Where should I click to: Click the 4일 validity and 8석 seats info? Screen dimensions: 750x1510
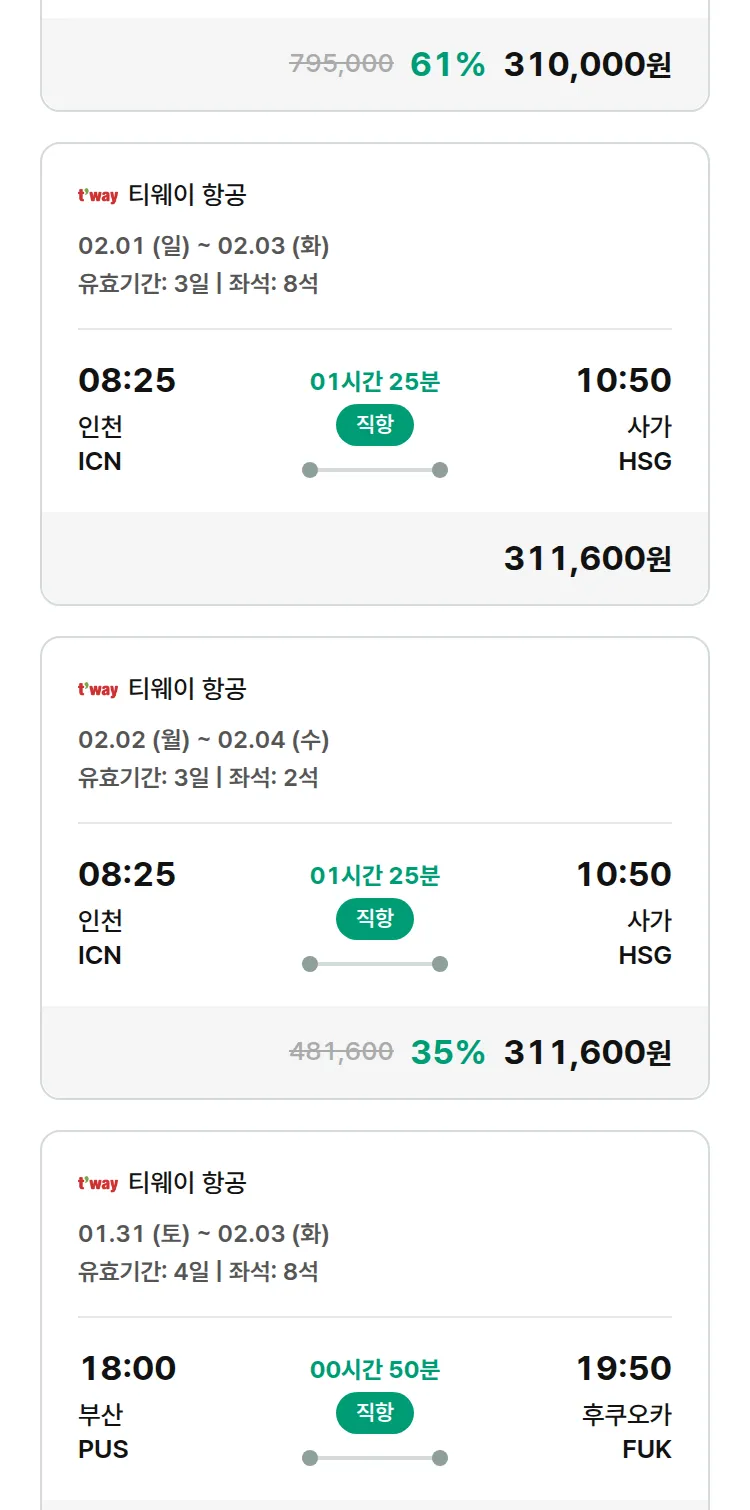(x=198, y=1272)
